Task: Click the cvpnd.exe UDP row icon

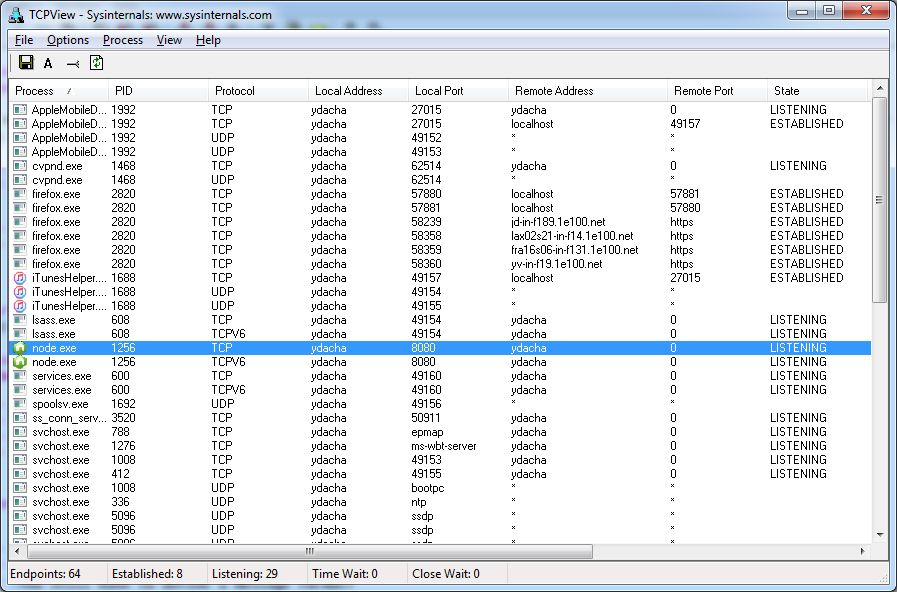Action: (20, 180)
